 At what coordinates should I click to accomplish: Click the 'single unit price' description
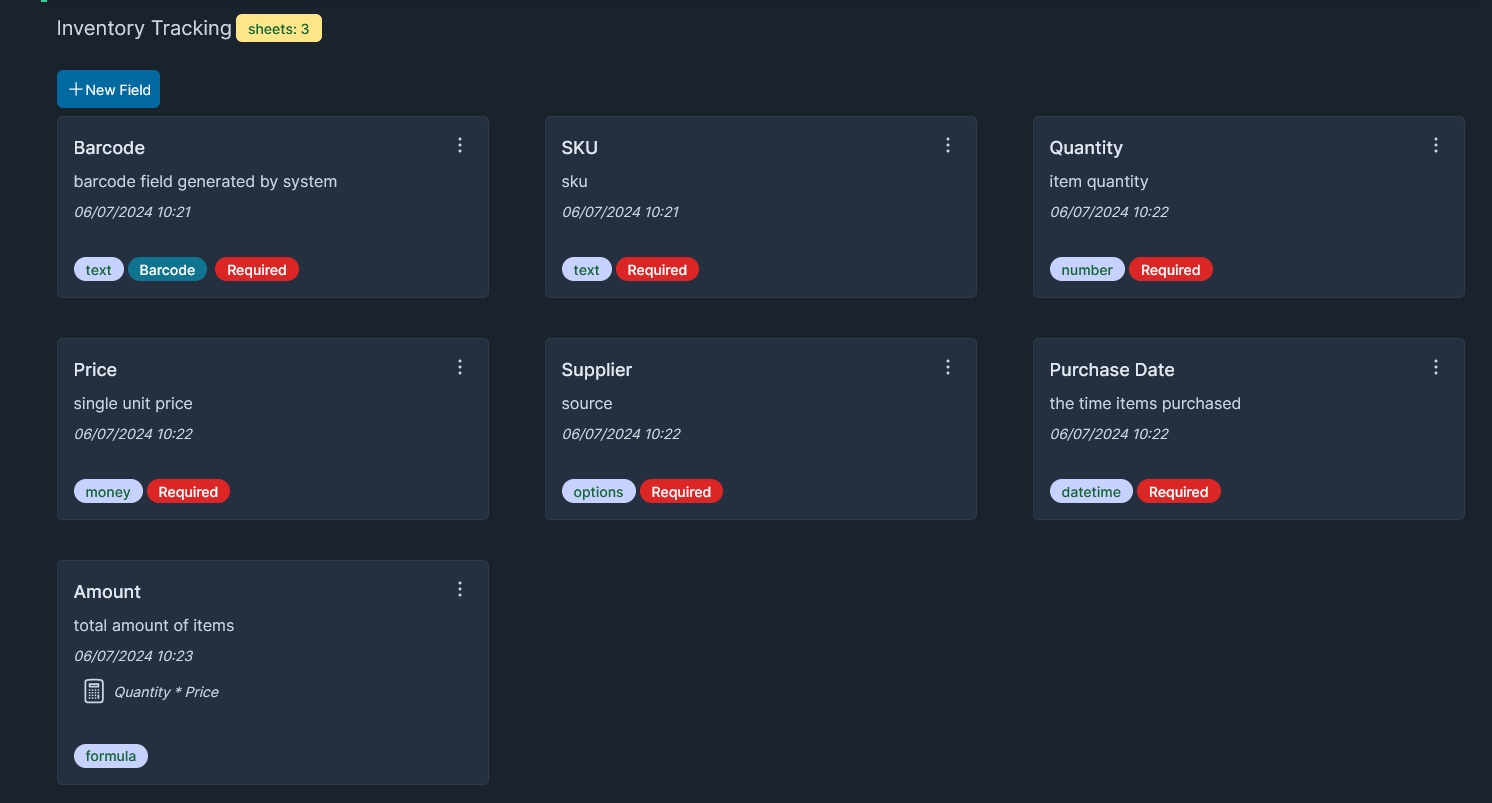[x=133, y=404]
